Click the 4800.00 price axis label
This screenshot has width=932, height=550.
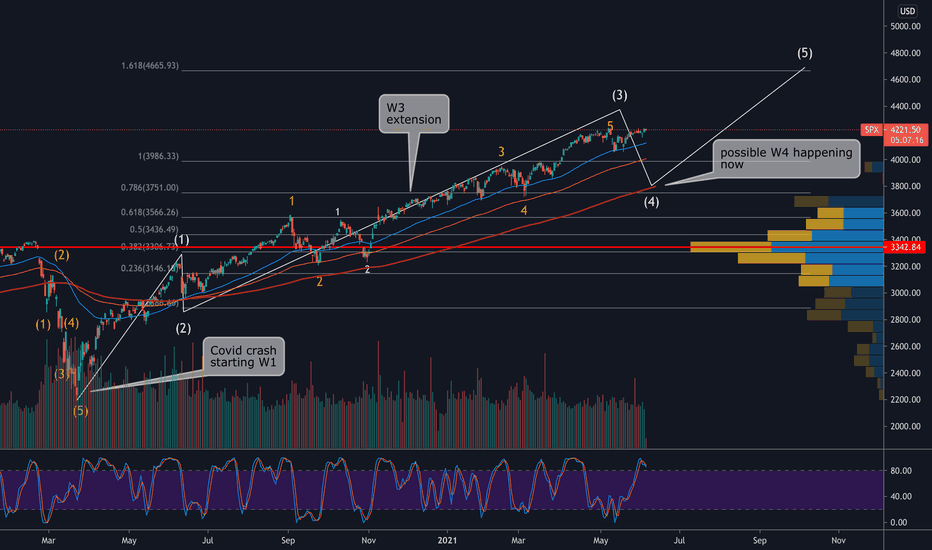[x=905, y=53]
